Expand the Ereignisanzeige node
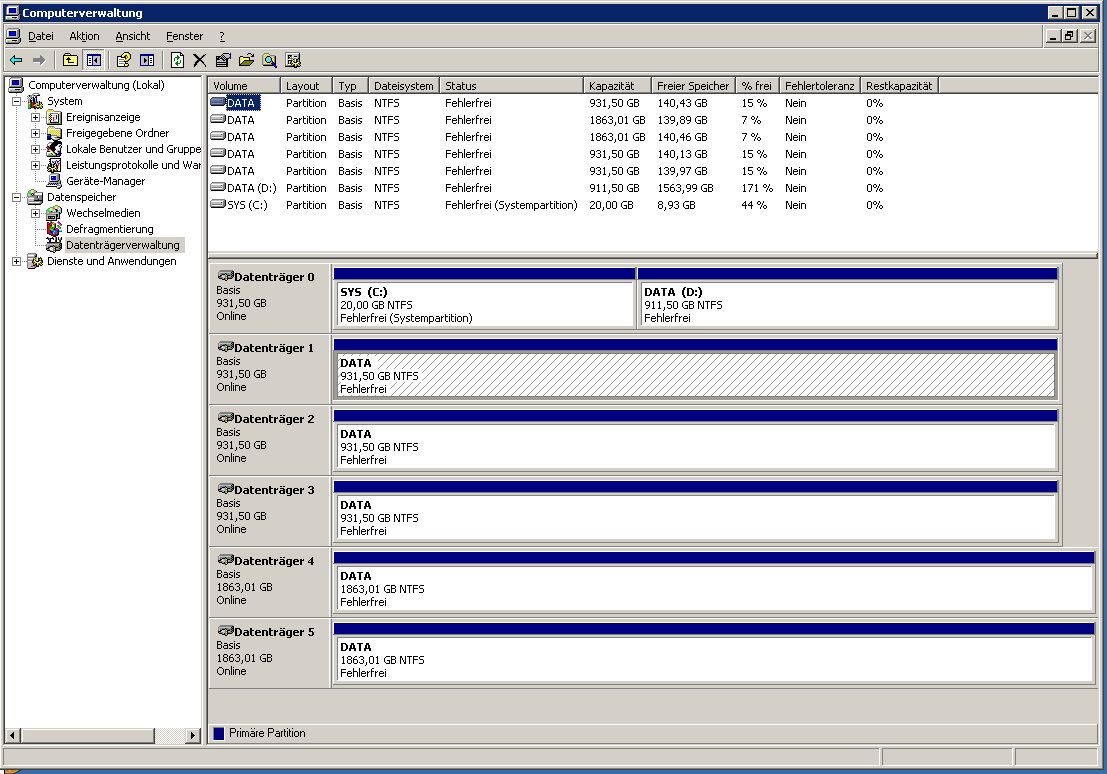 pyautogui.click(x=35, y=117)
